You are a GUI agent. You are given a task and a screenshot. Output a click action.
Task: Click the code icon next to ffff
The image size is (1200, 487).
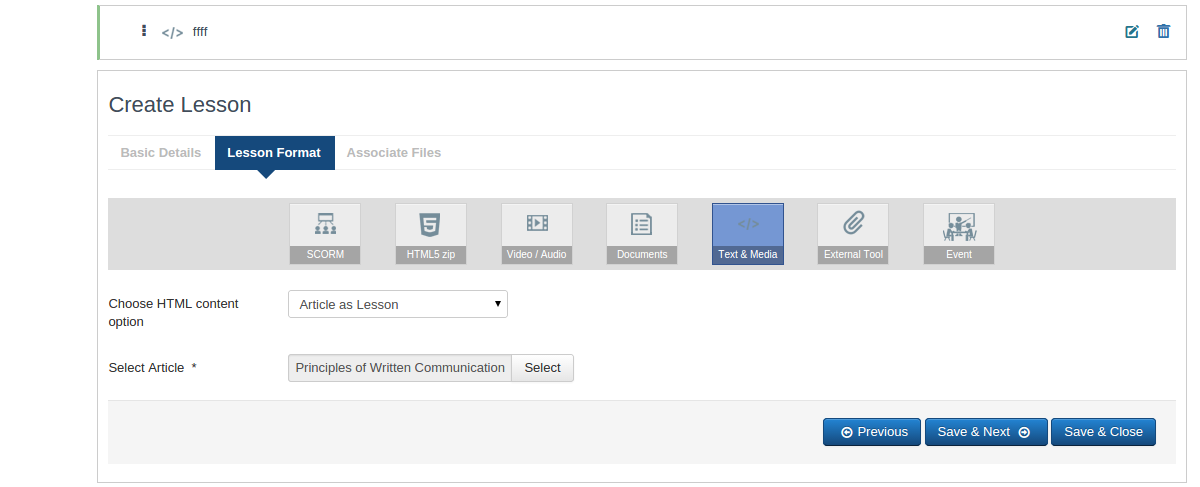[172, 32]
